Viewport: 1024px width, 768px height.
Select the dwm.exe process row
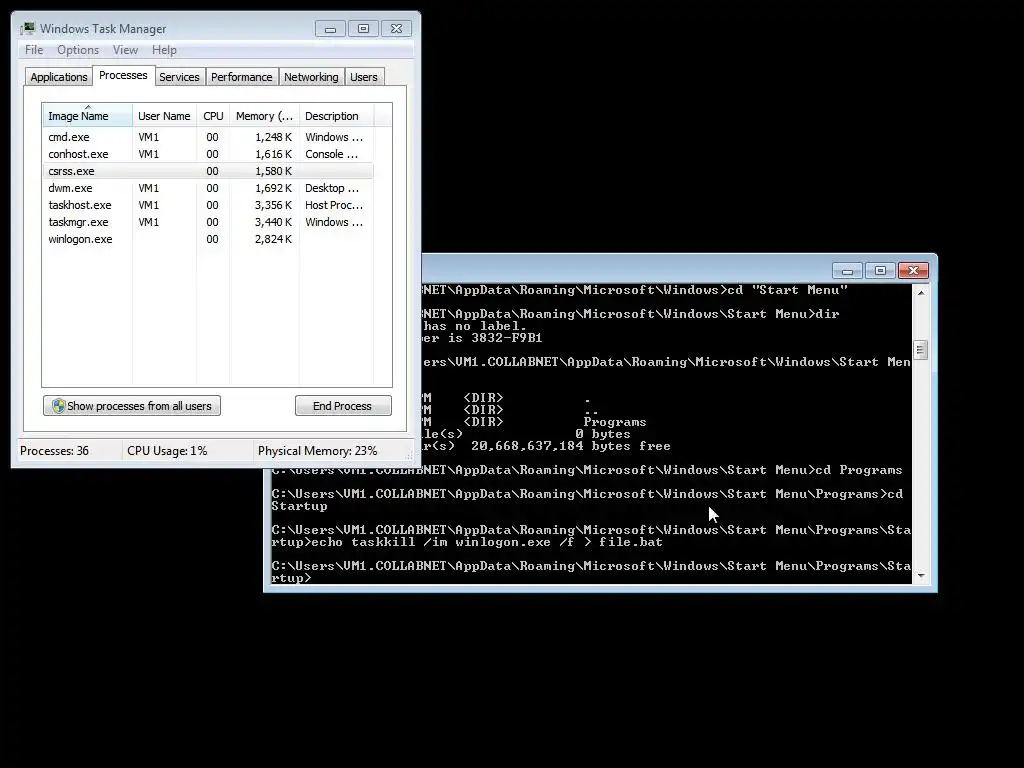pos(208,188)
